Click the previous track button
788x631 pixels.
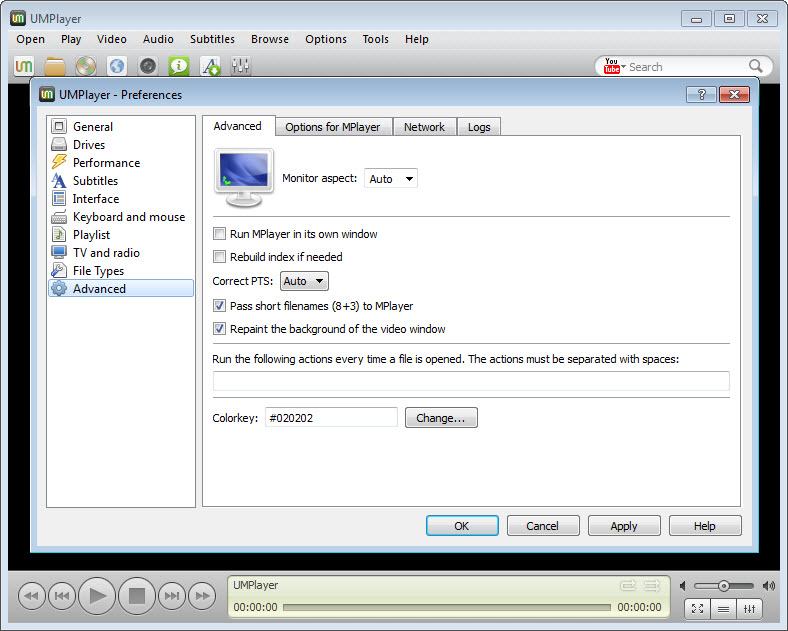62,596
